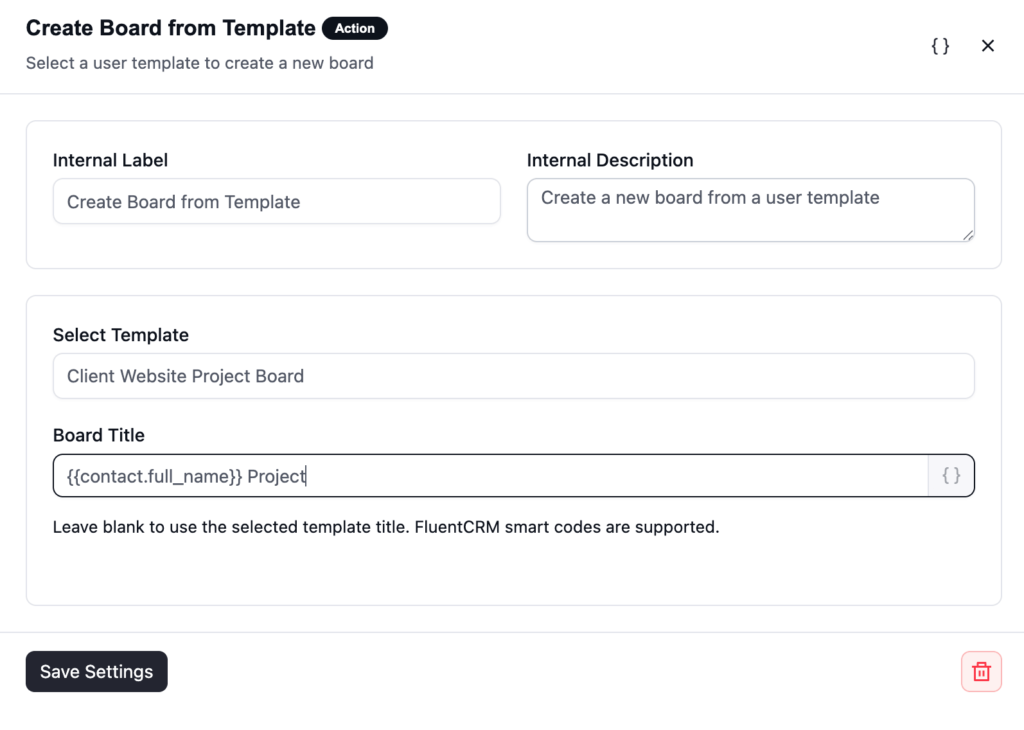Viewport: 1024px width, 730px height.
Task: Click the {{contact.full_name}} smart code text
Action: (x=154, y=477)
